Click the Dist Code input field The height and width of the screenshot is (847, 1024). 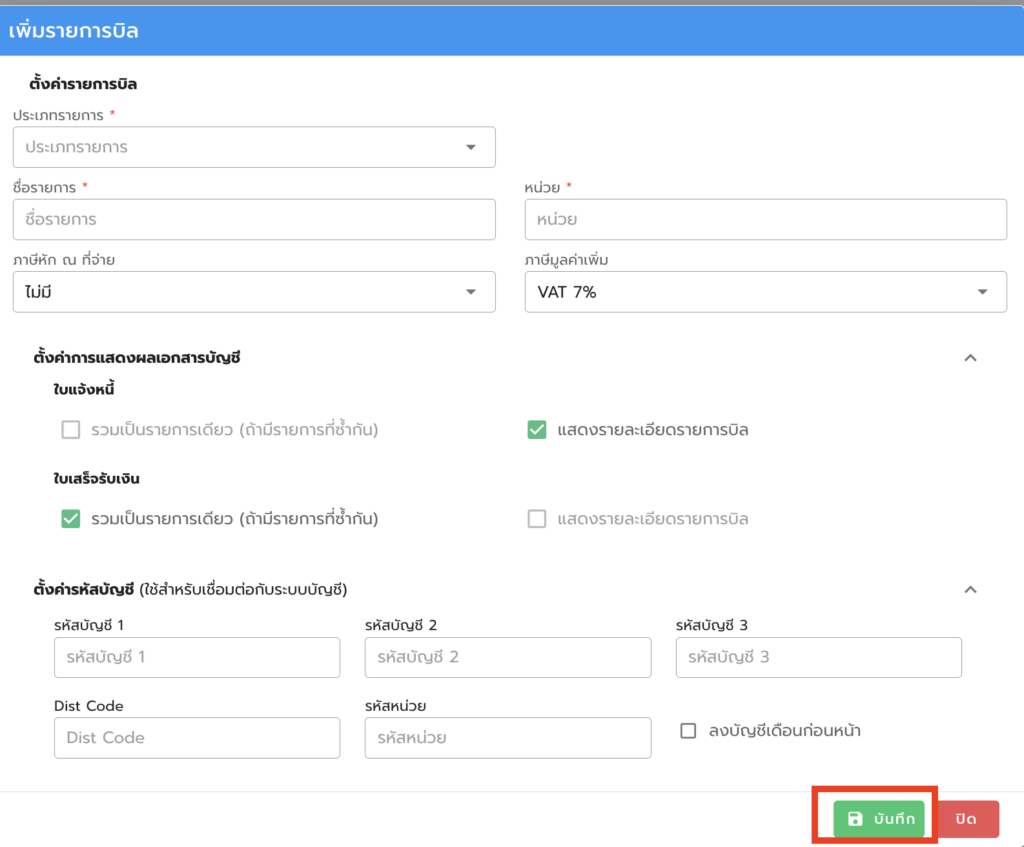197,738
